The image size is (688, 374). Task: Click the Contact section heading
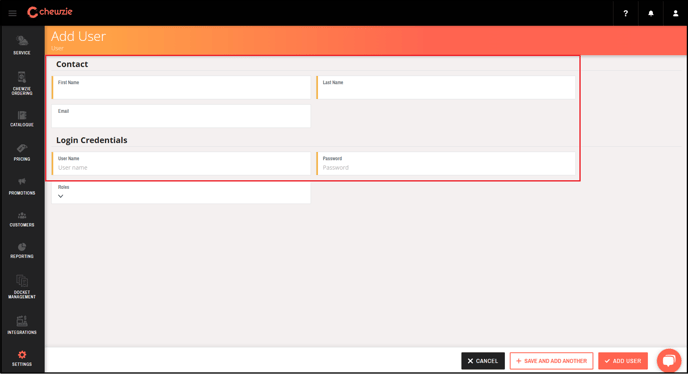click(x=72, y=64)
